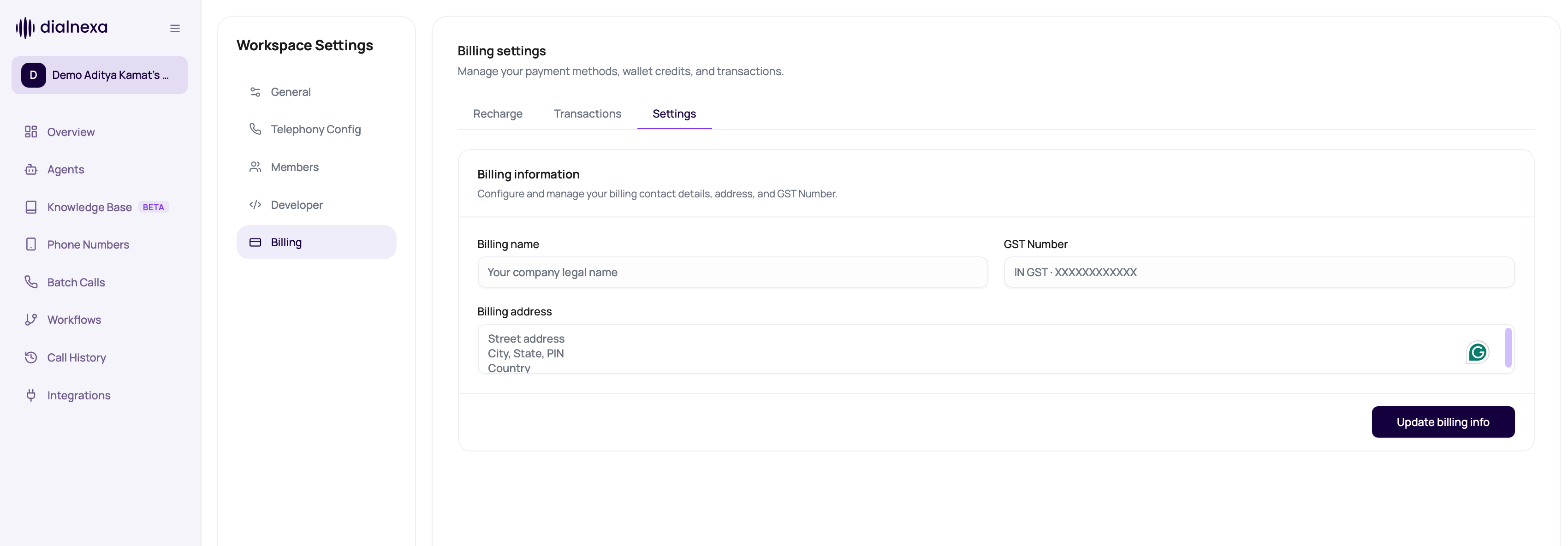Open Batch Calls phone icon
Image resolution: width=1568 pixels, height=546 pixels.
(x=31, y=282)
